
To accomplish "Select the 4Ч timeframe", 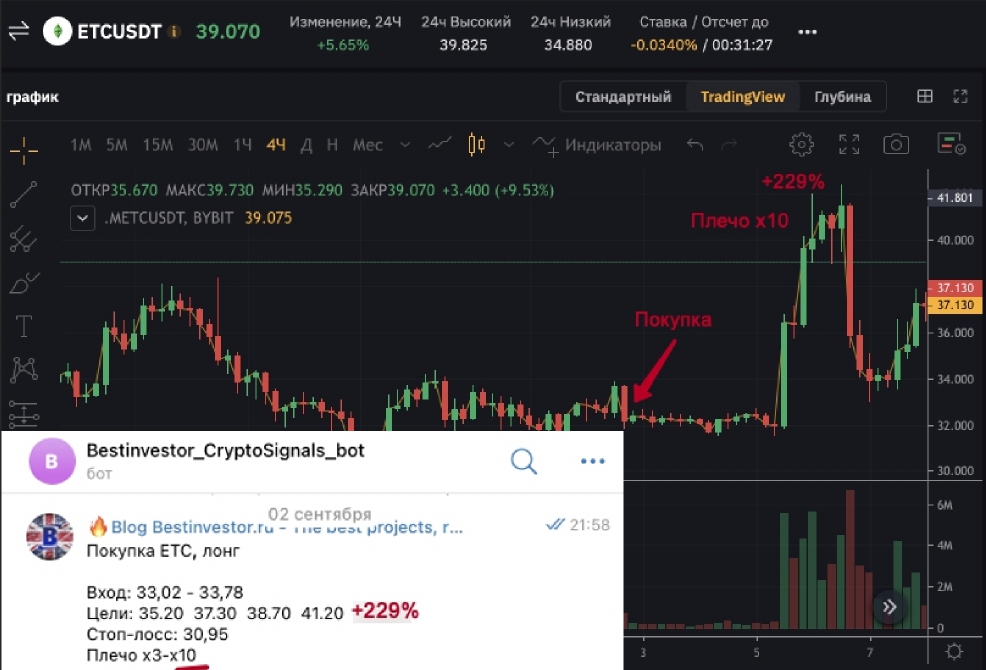I will (276, 145).
